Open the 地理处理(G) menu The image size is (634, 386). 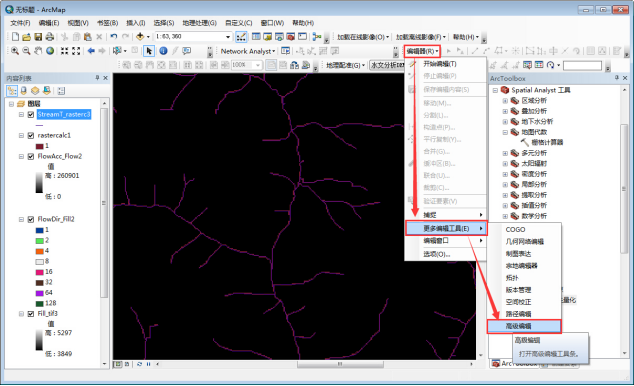[x=199, y=23]
